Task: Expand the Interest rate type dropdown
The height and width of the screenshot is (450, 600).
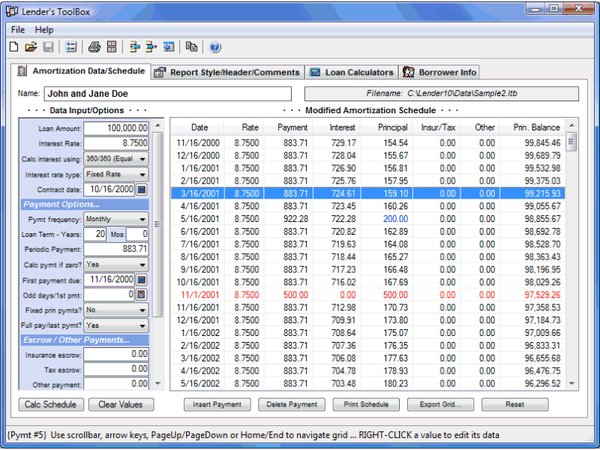Action: point(142,173)
